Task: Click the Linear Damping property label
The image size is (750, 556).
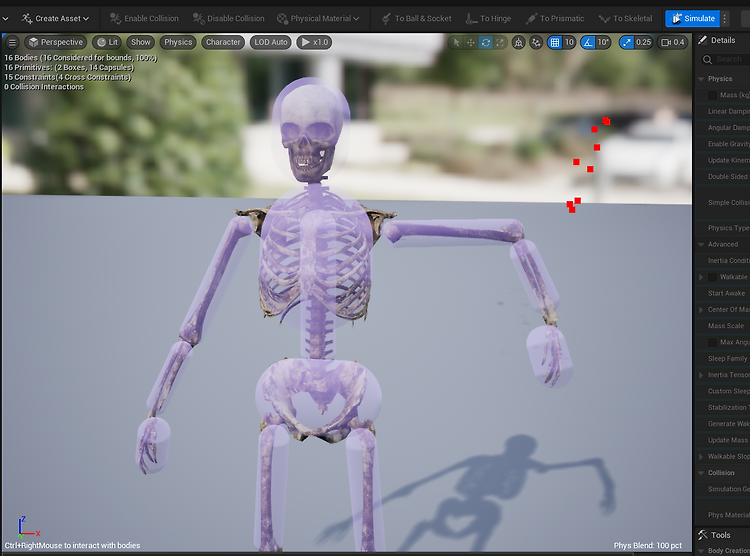Action: [x=729, y=111]
